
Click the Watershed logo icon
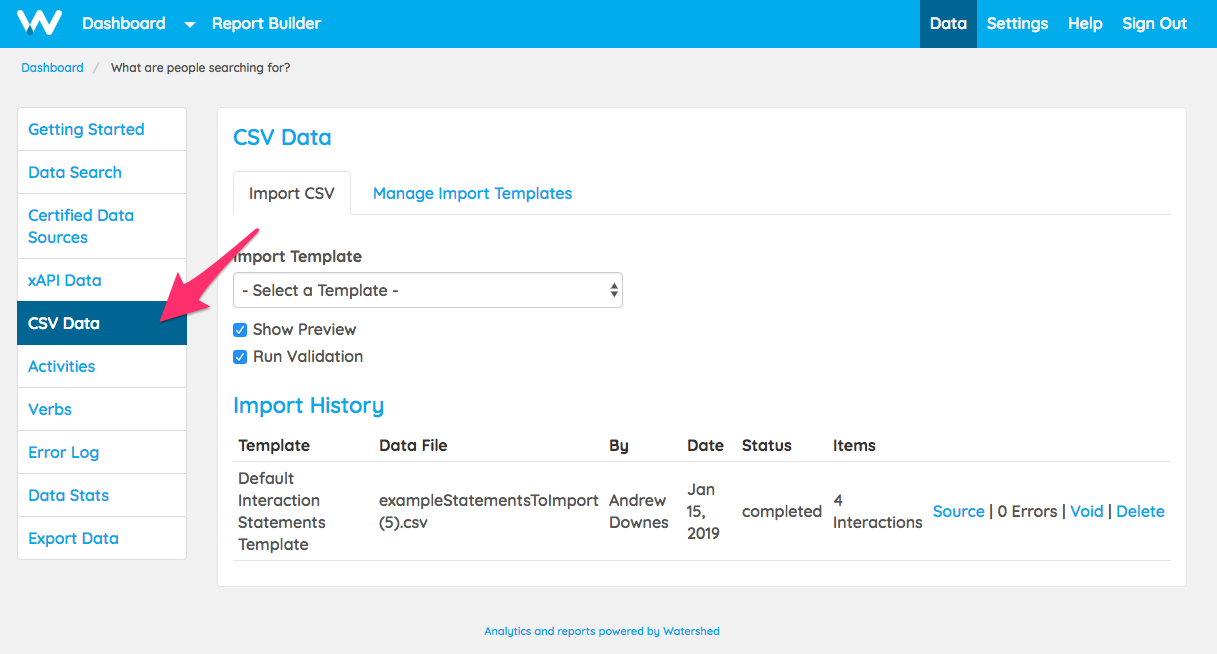[39, 23]
